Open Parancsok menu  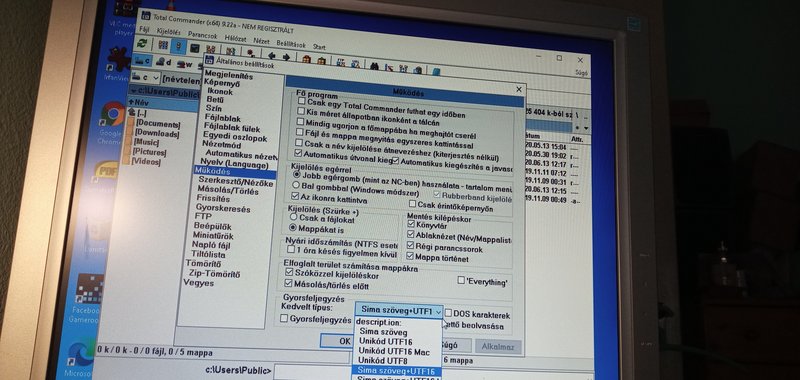203,35
